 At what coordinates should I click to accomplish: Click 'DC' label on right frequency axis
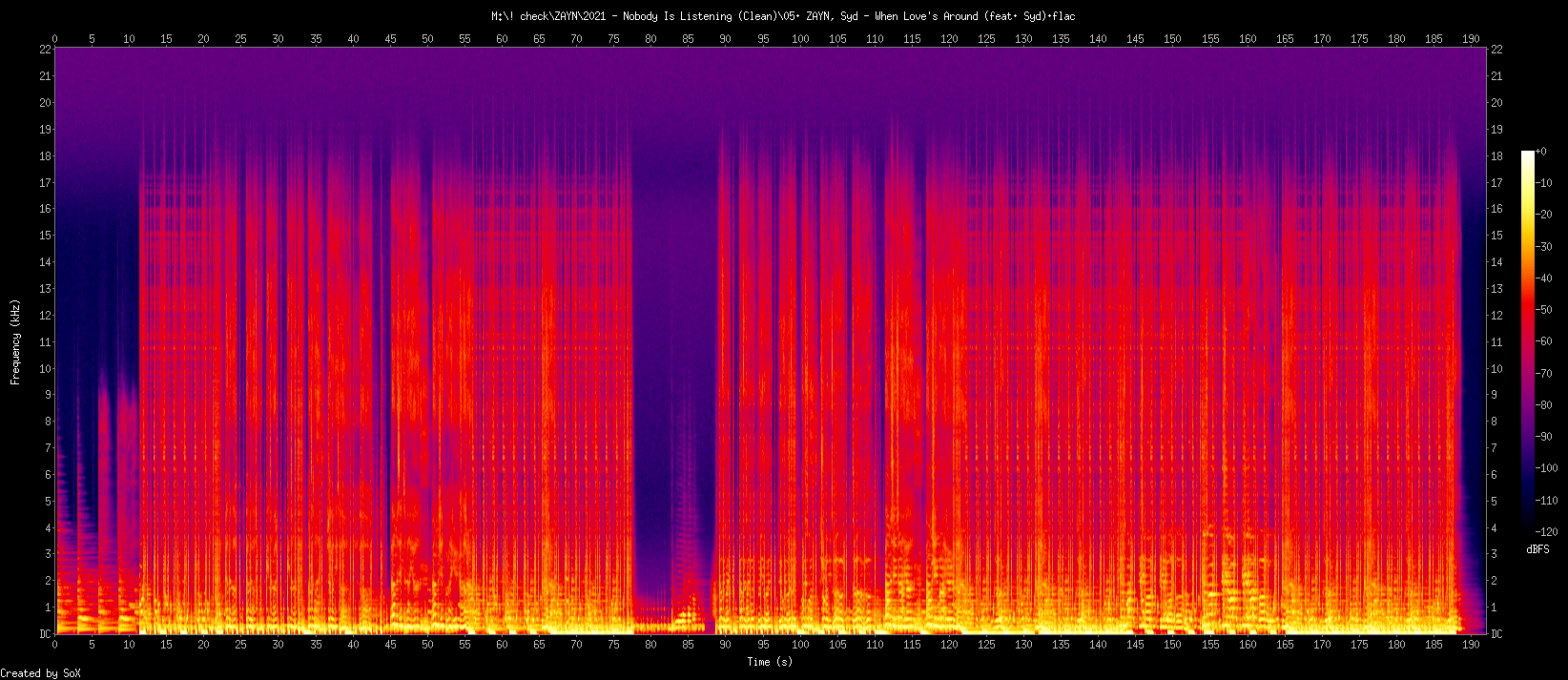tap(1497, 634)
